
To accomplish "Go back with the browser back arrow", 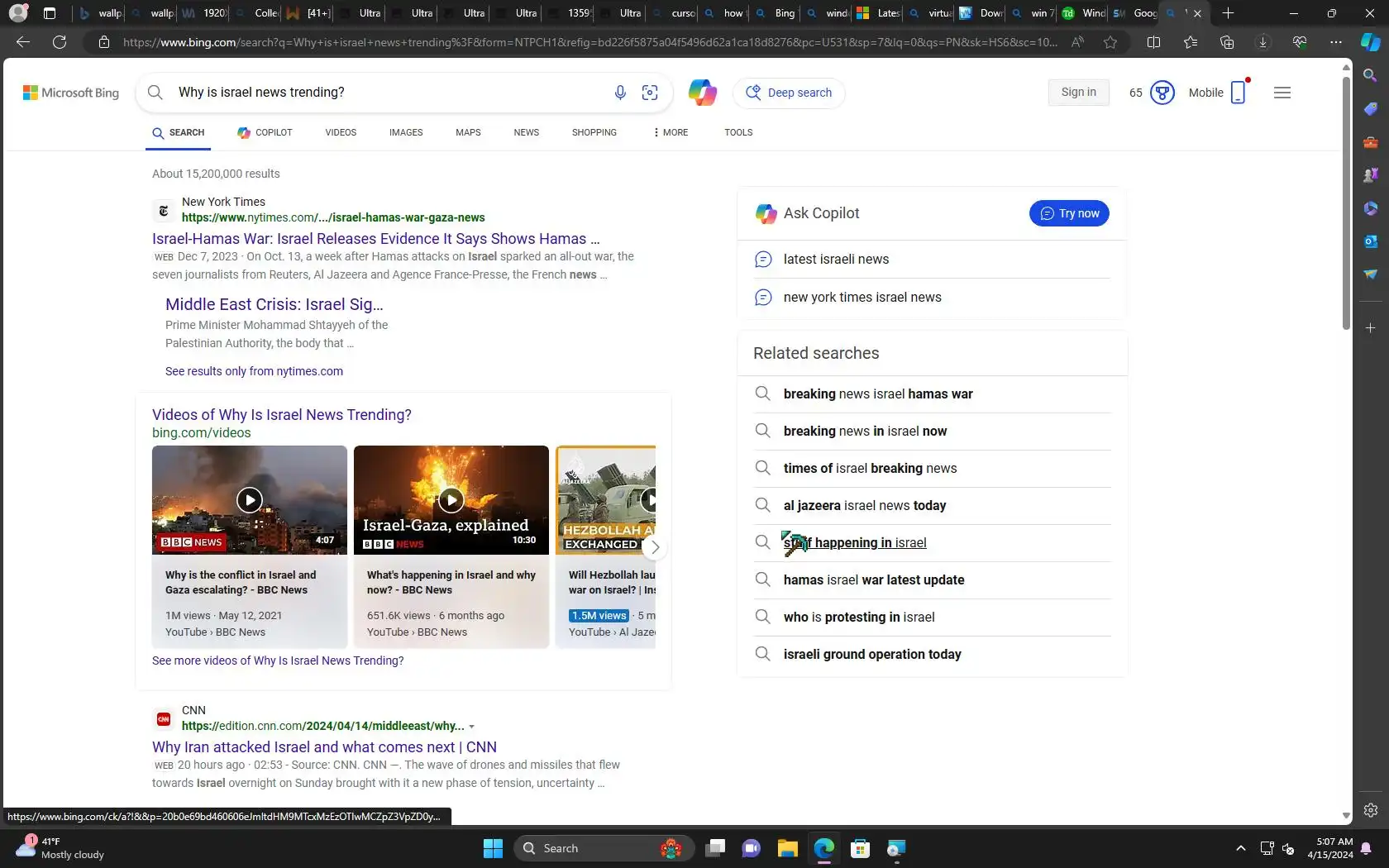I will (23, 42).
